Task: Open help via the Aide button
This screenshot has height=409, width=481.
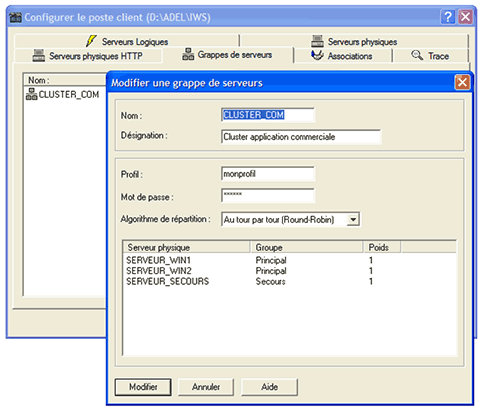Action: [269, 387]
